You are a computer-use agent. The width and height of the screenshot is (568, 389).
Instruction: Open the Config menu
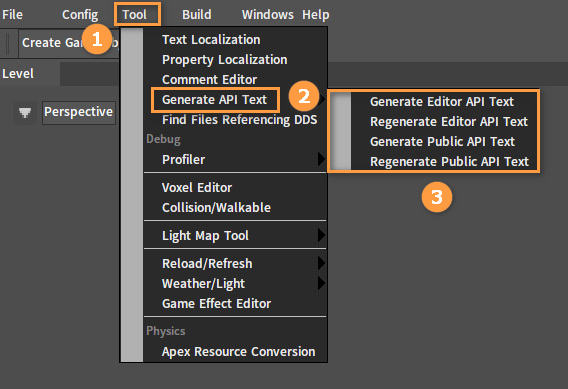pos(80,14)
